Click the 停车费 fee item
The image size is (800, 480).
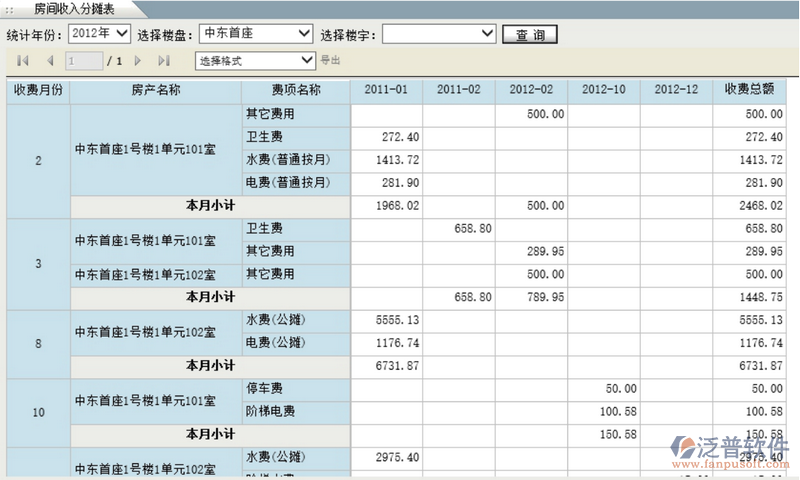tap(264, 389)
